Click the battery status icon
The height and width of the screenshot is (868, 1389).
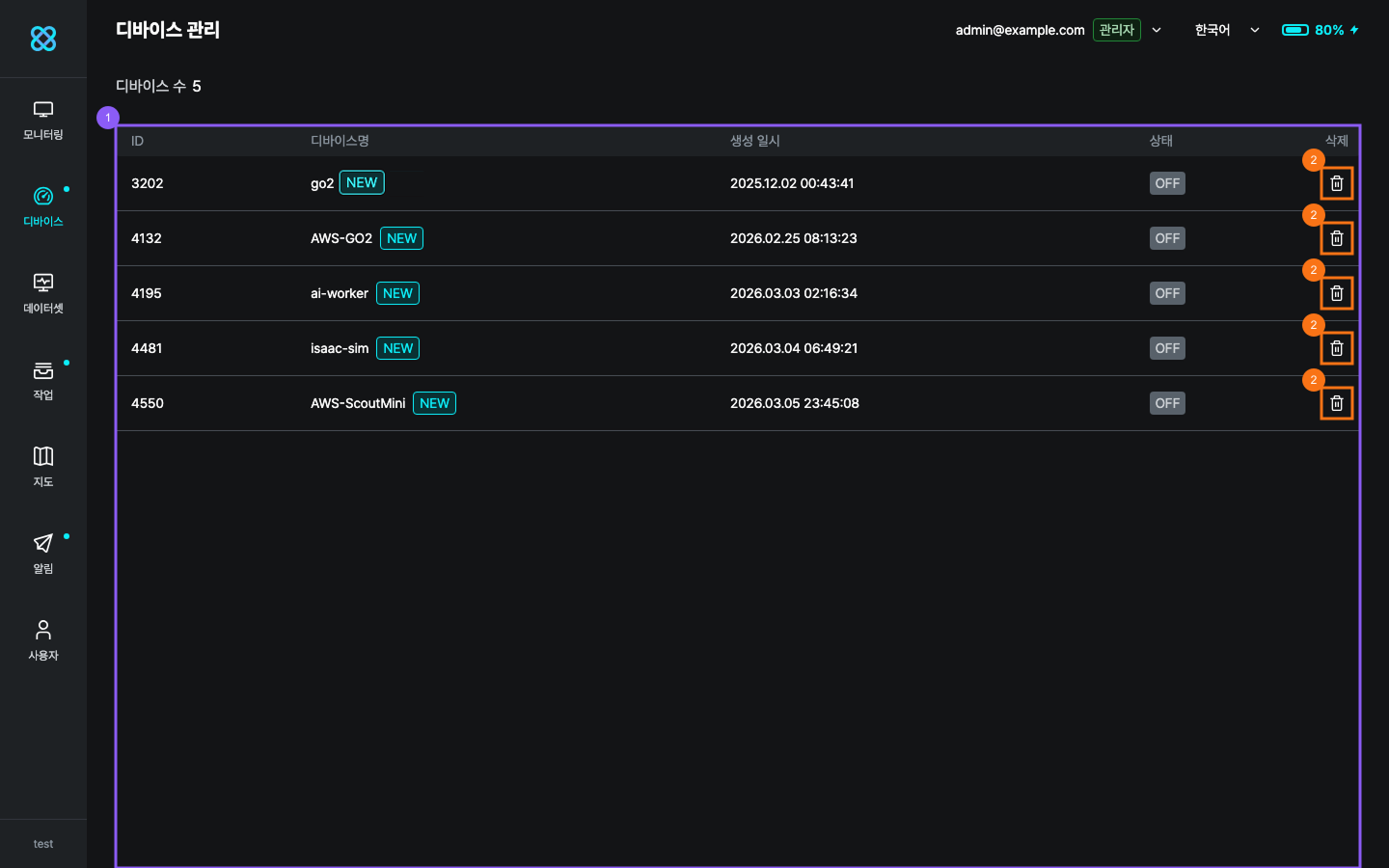point(1294,30)
